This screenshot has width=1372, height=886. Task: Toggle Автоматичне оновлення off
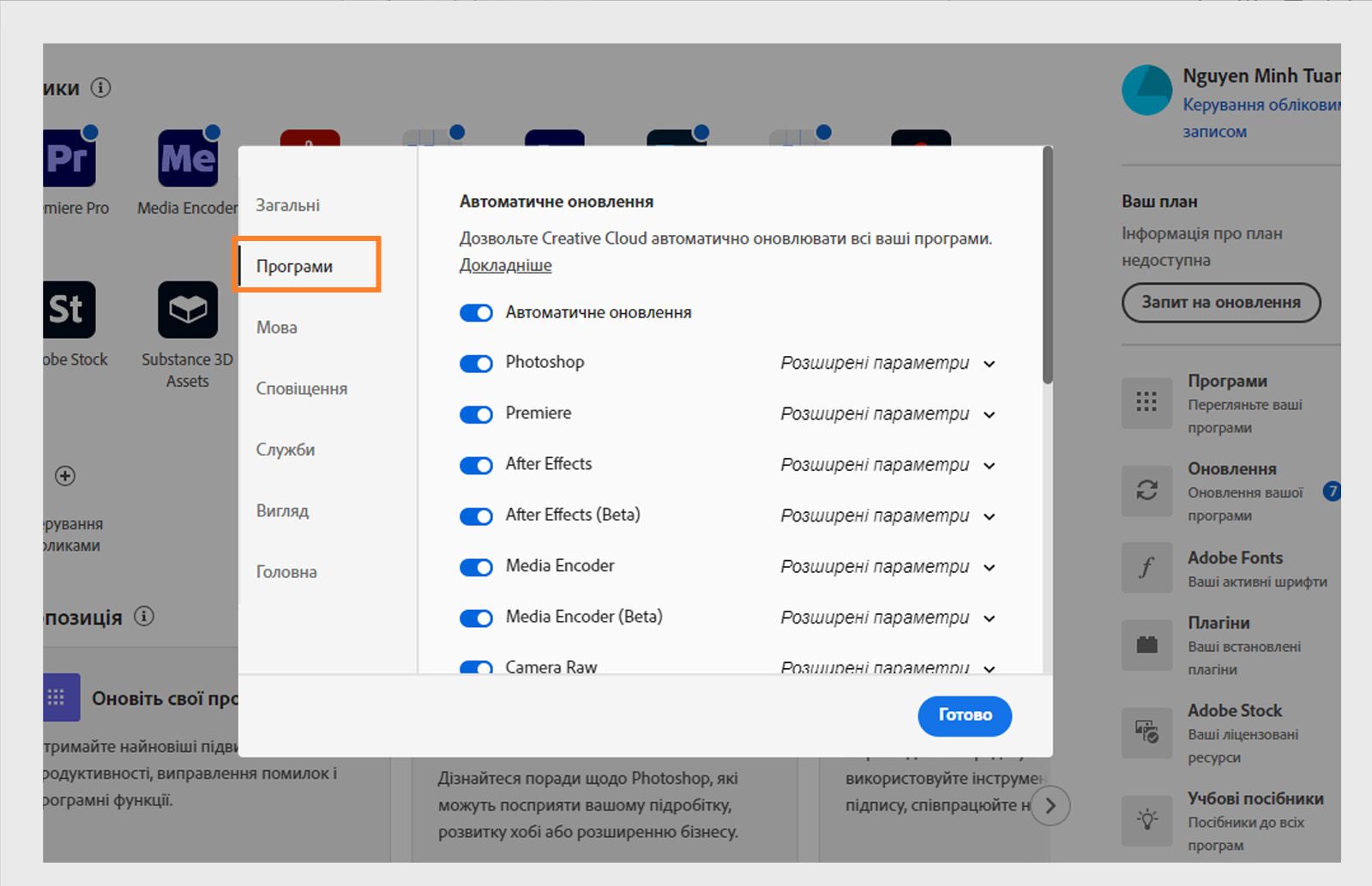pyautogui.click(x=476, y=312)
